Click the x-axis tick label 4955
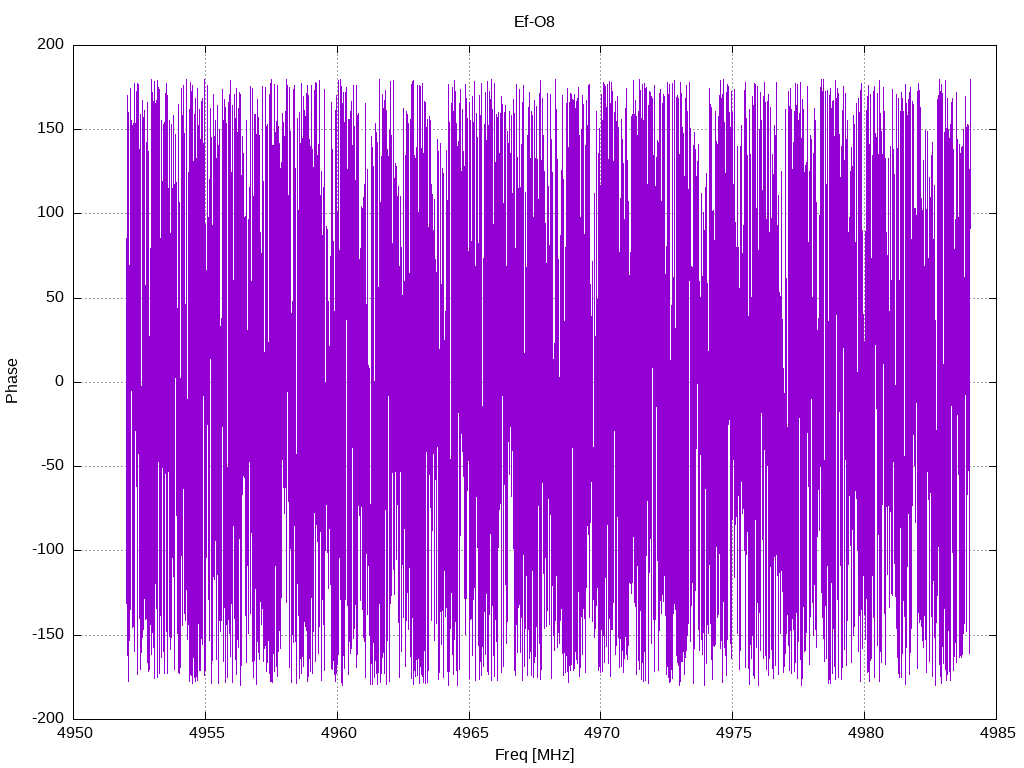The image size is (1024, 768). [x=206, y=733]
